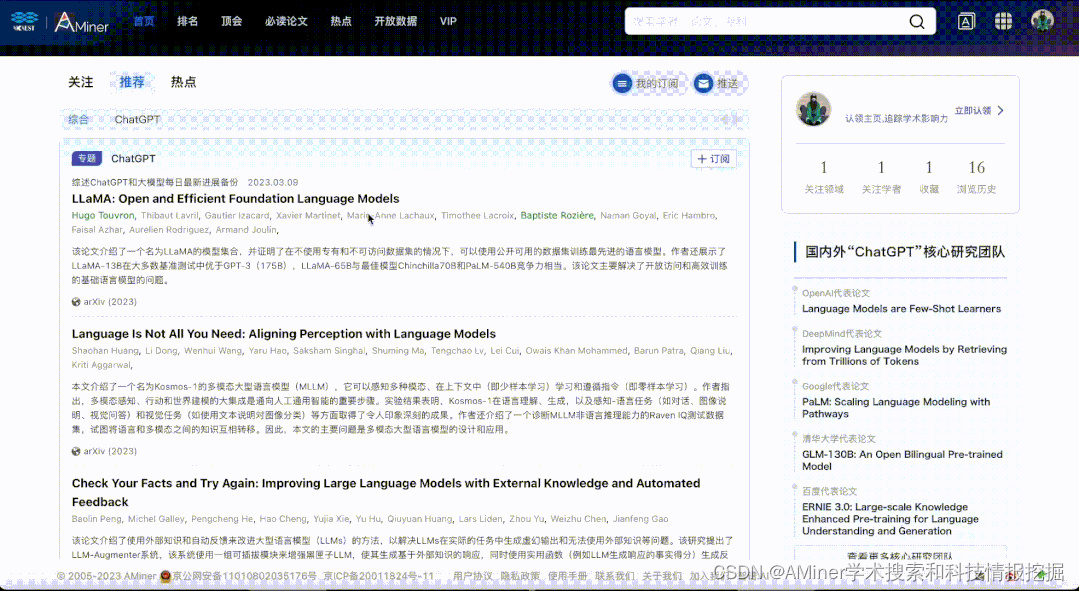Screen dimensions: 1079x591
Task: Click 用户协议 in footer
Action: point(472,576)
